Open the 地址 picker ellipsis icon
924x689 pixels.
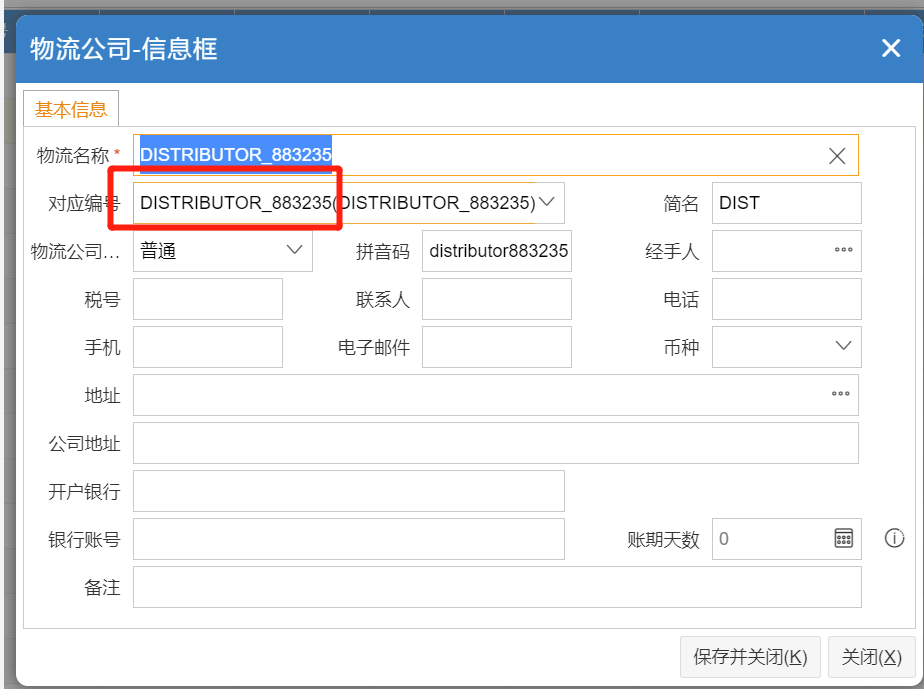pos(840,394)
